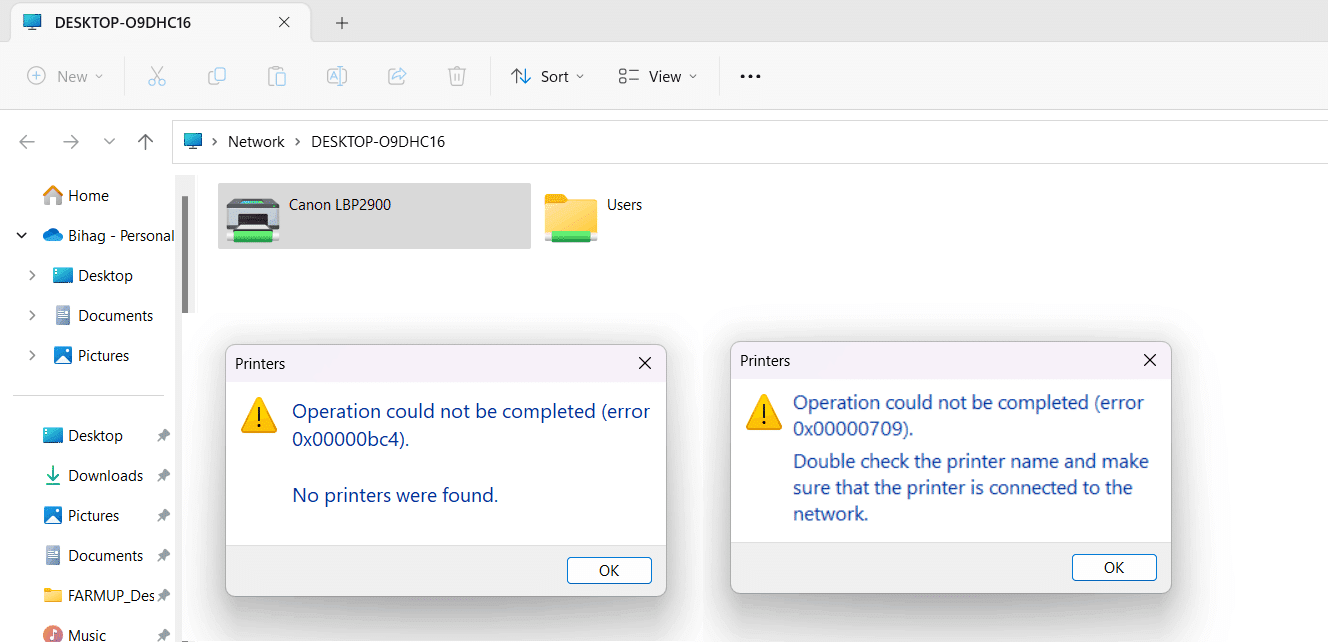Open the See more ellipsis menu
This screenshot has height=642, width=1328.
click(750, 76)
